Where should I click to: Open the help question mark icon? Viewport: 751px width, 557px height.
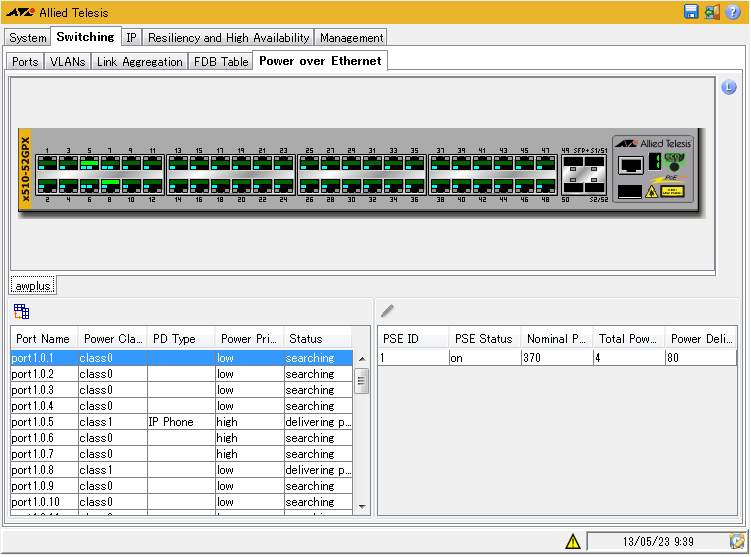click(732, 11)
